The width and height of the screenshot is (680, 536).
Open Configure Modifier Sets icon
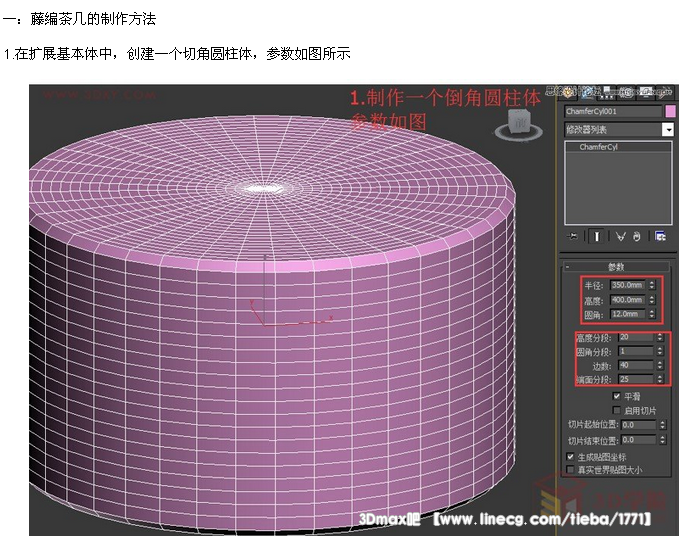pyautogui.click(x=661, y=236)
